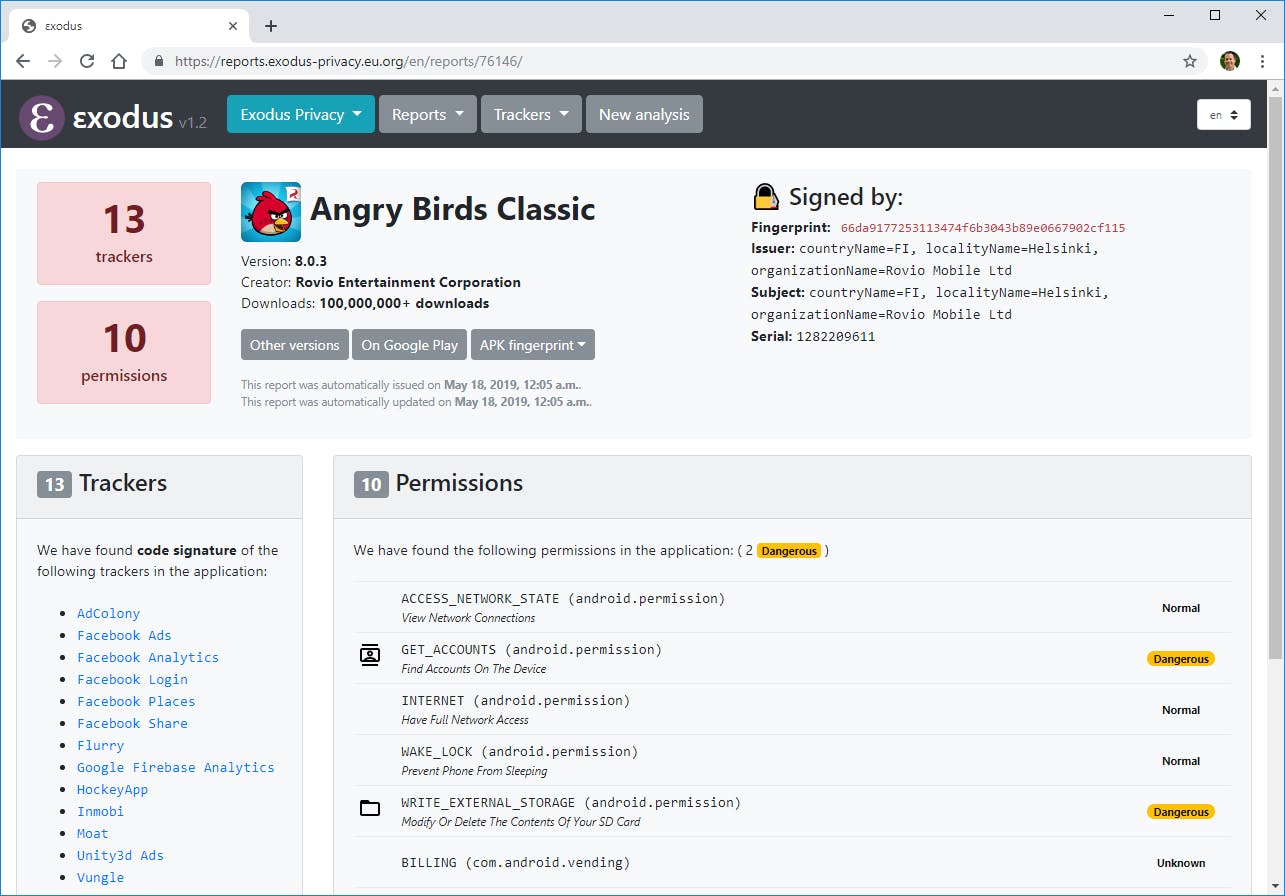The image size is (1285, 896).
Task: Click the Version 8.0.3 text
Action: click(284, 261)
